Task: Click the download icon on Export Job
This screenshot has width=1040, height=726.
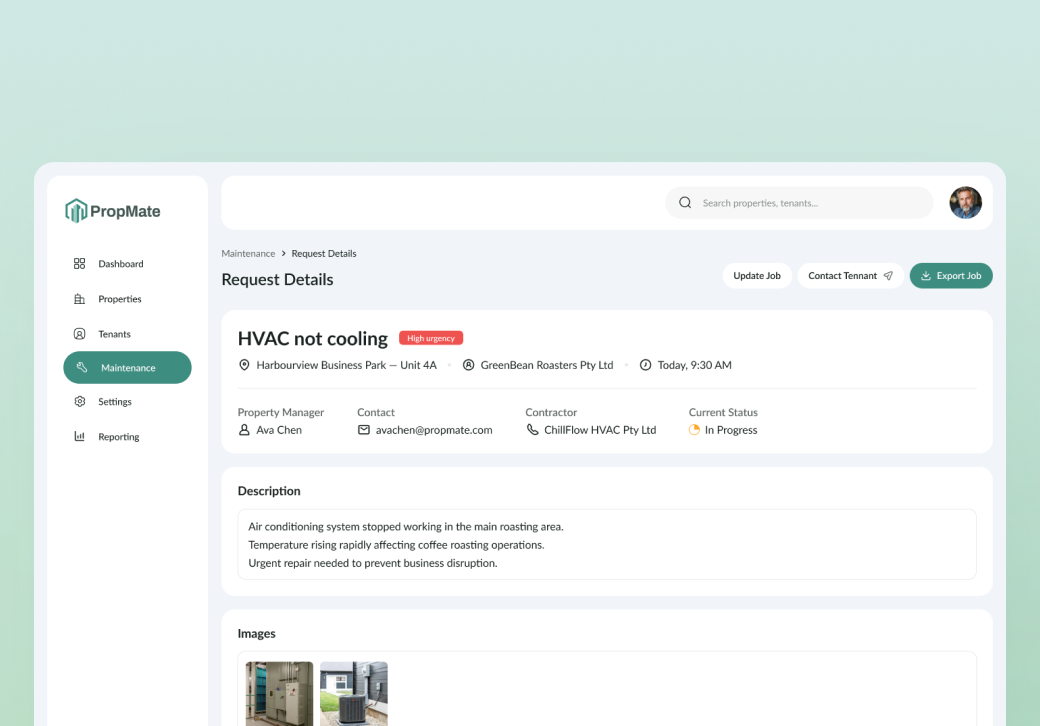Action: (926, 276)
